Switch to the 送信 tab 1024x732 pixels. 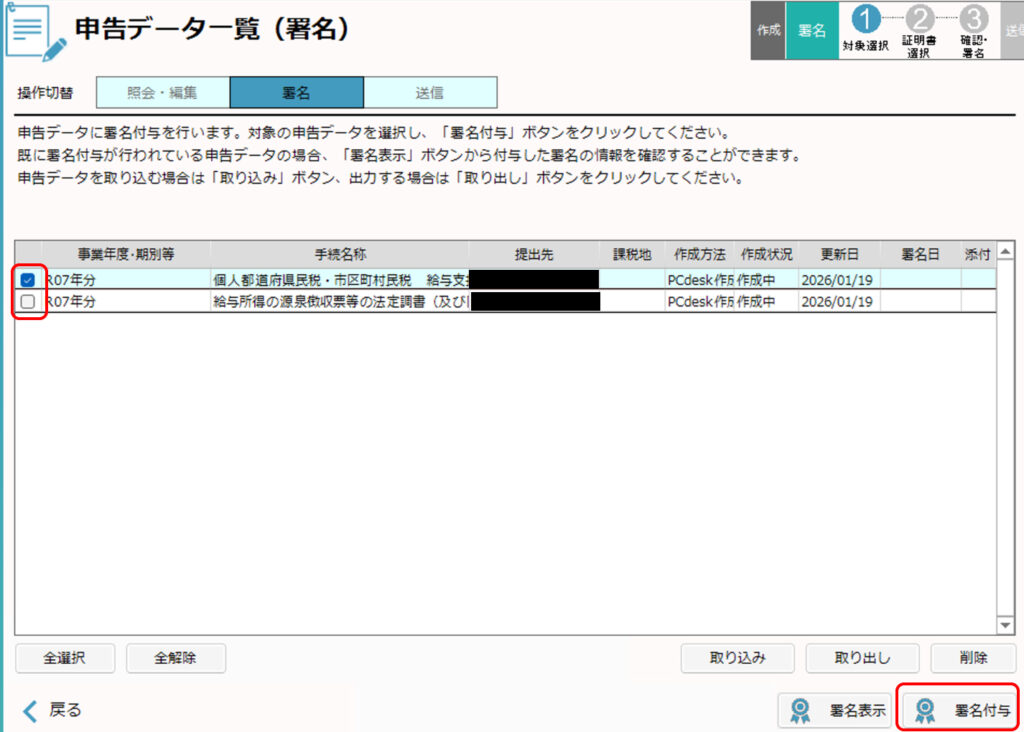(430, 92)
